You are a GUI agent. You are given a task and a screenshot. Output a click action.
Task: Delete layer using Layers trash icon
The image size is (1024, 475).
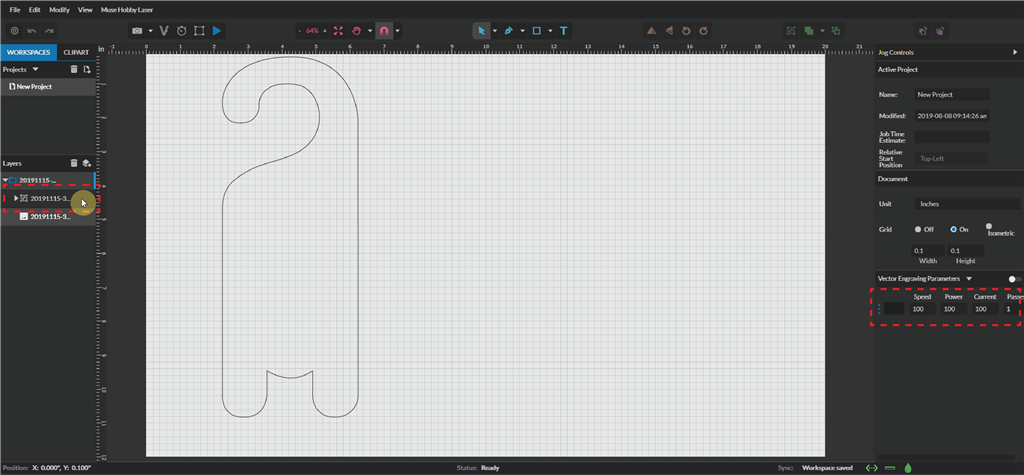coord(73,163)
